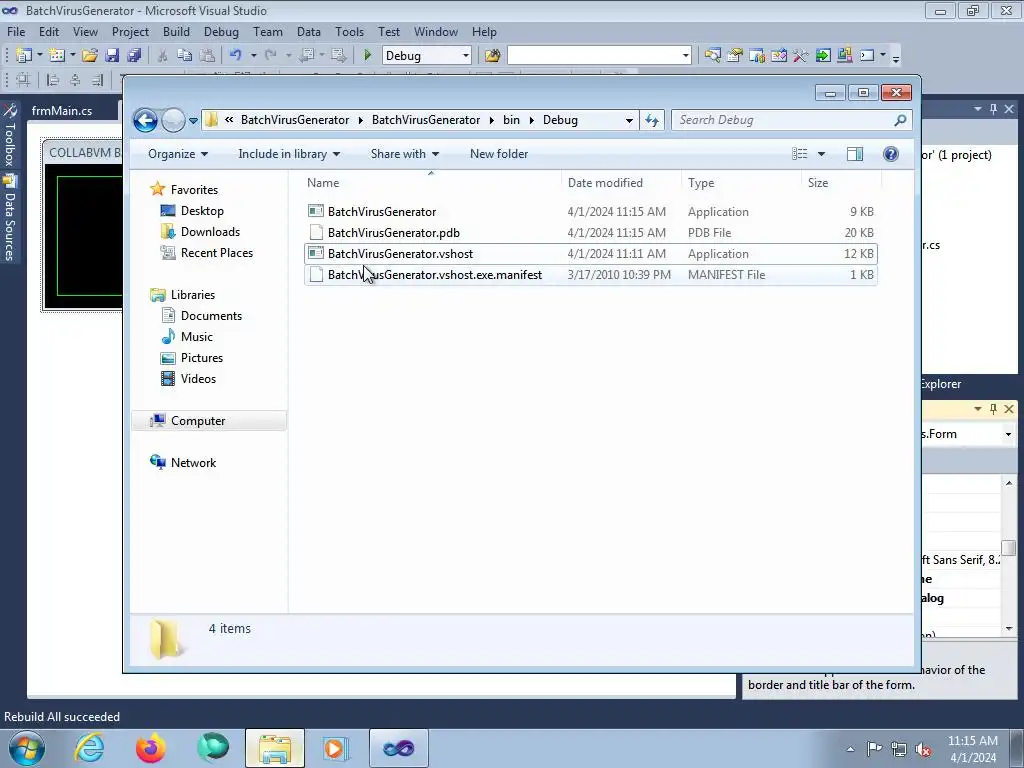
Task: Toggle the Explorer preview pane
Action: (x=854, y=154)
